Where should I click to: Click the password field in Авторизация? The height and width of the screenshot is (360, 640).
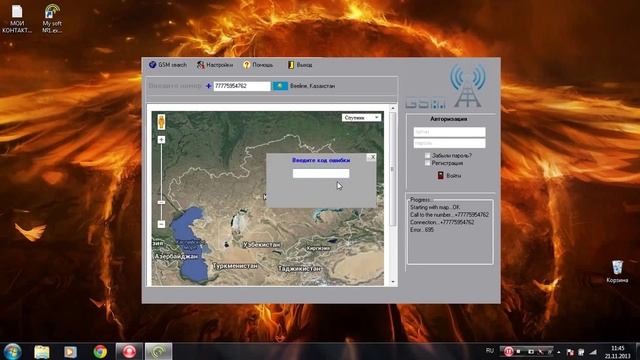tap(449, 143)
